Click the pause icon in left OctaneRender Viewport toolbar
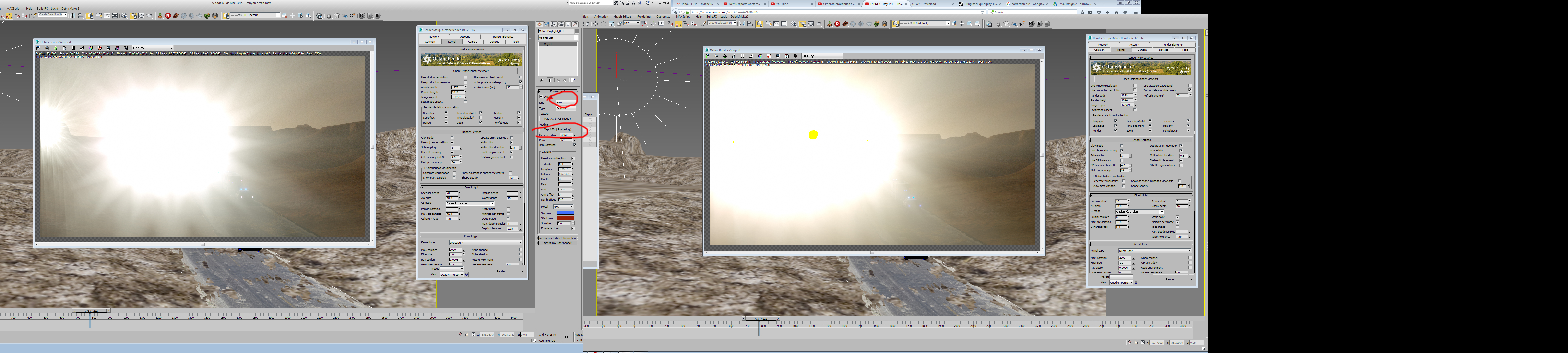The height and width of the screenshot is (353, 1568). 73,48
